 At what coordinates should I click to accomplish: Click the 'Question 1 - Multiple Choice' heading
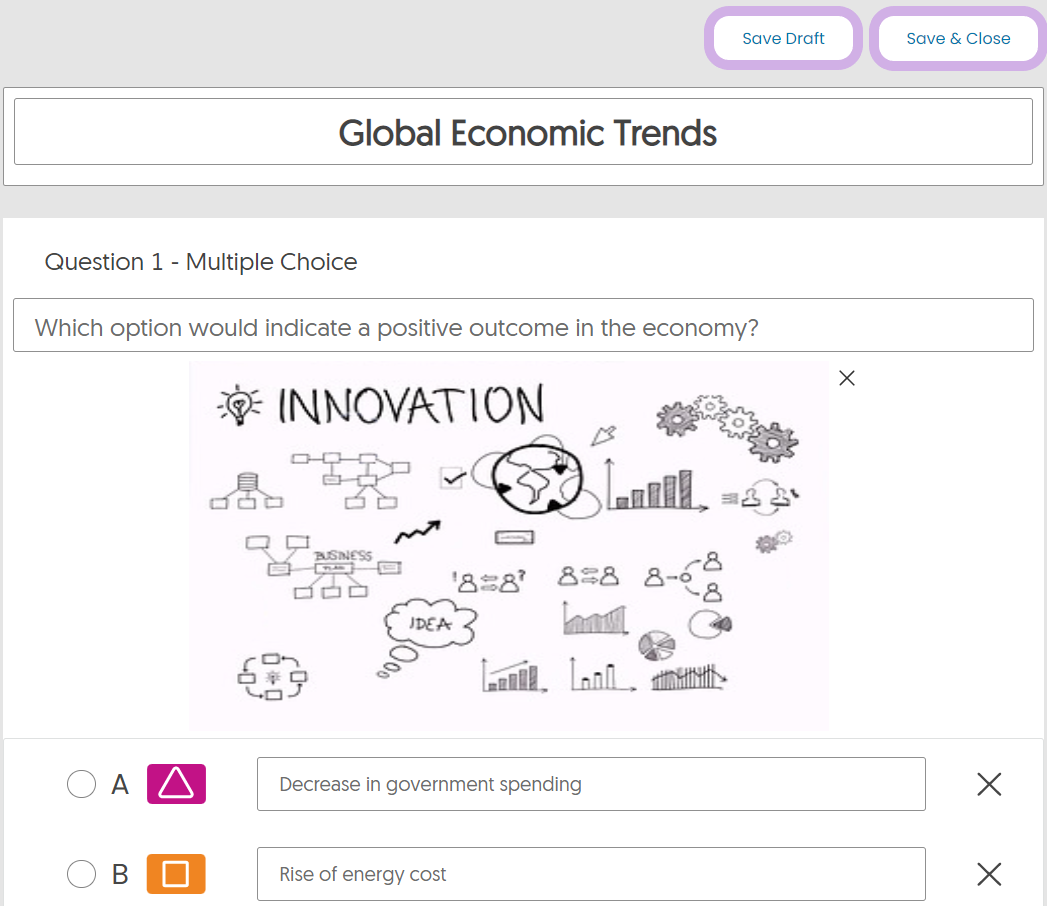pos(201,262)
